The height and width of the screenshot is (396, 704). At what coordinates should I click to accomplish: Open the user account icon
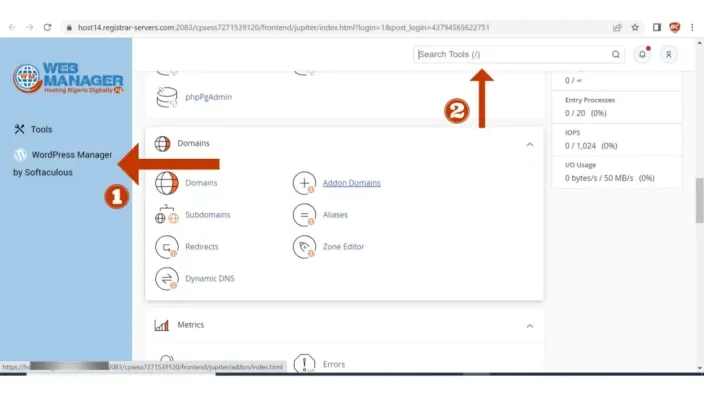(x=669, y=54)
